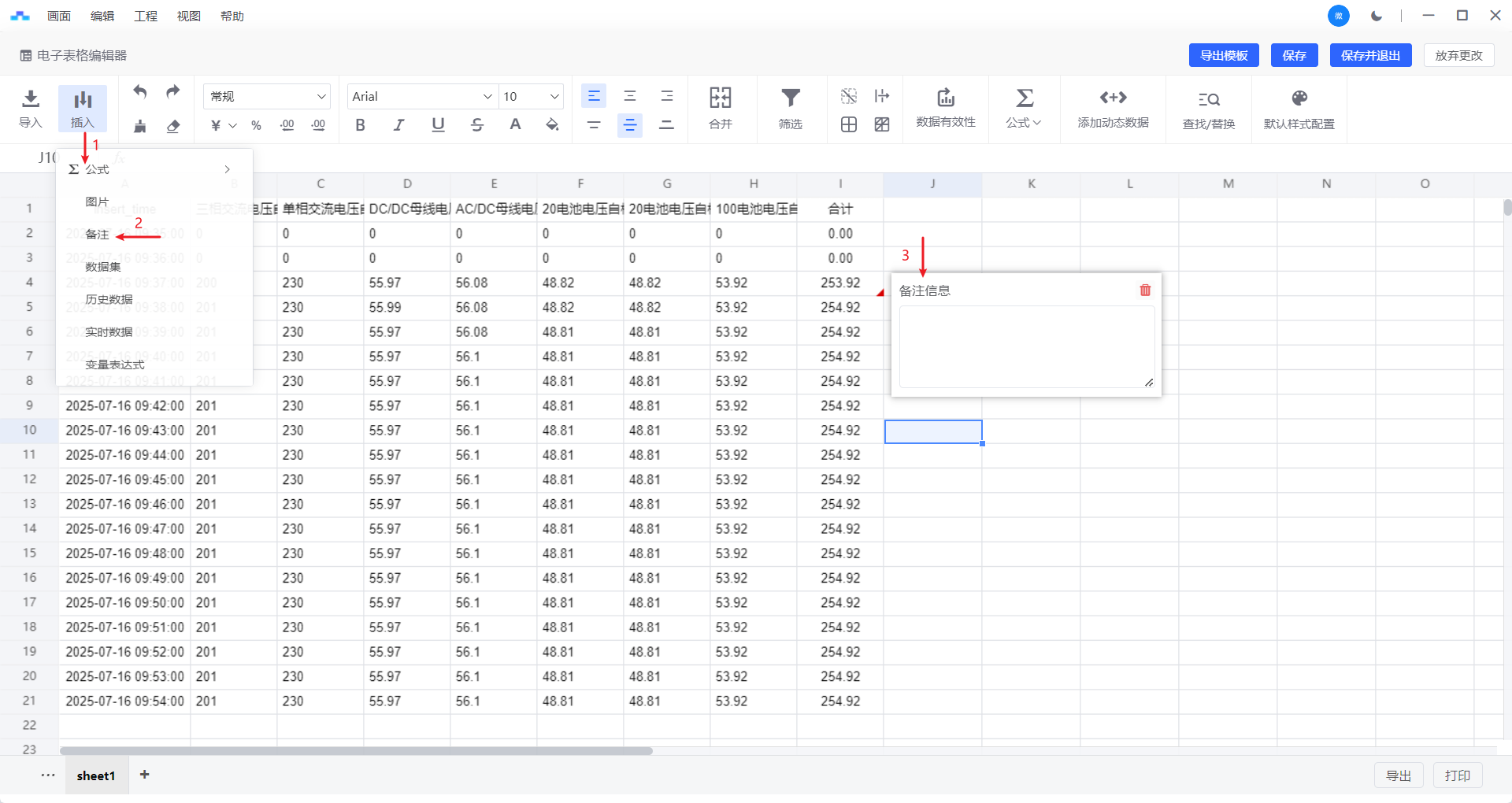Open the Filter (筛选) funnel tool

click(790, 108)
